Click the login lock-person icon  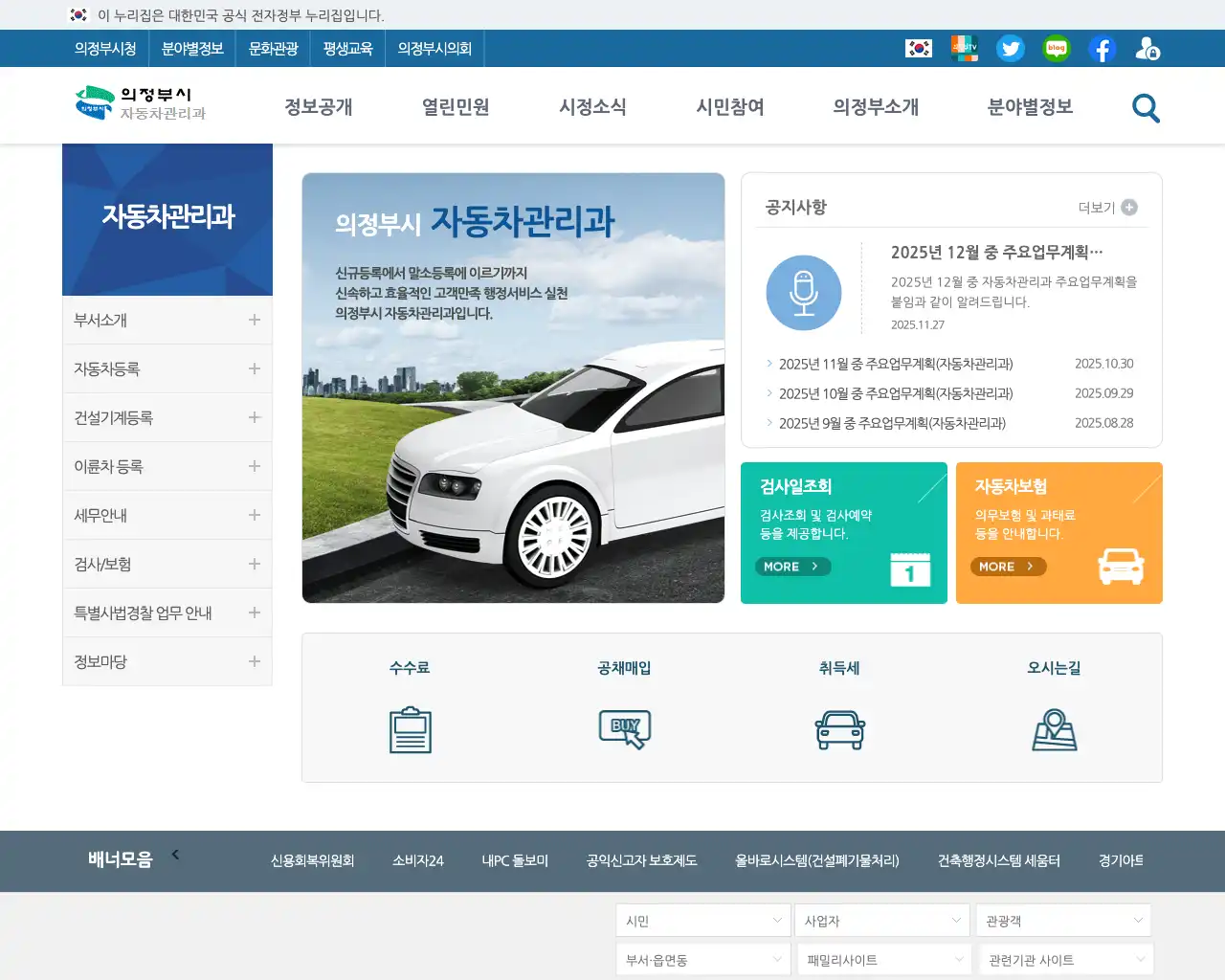[1147, 48]
